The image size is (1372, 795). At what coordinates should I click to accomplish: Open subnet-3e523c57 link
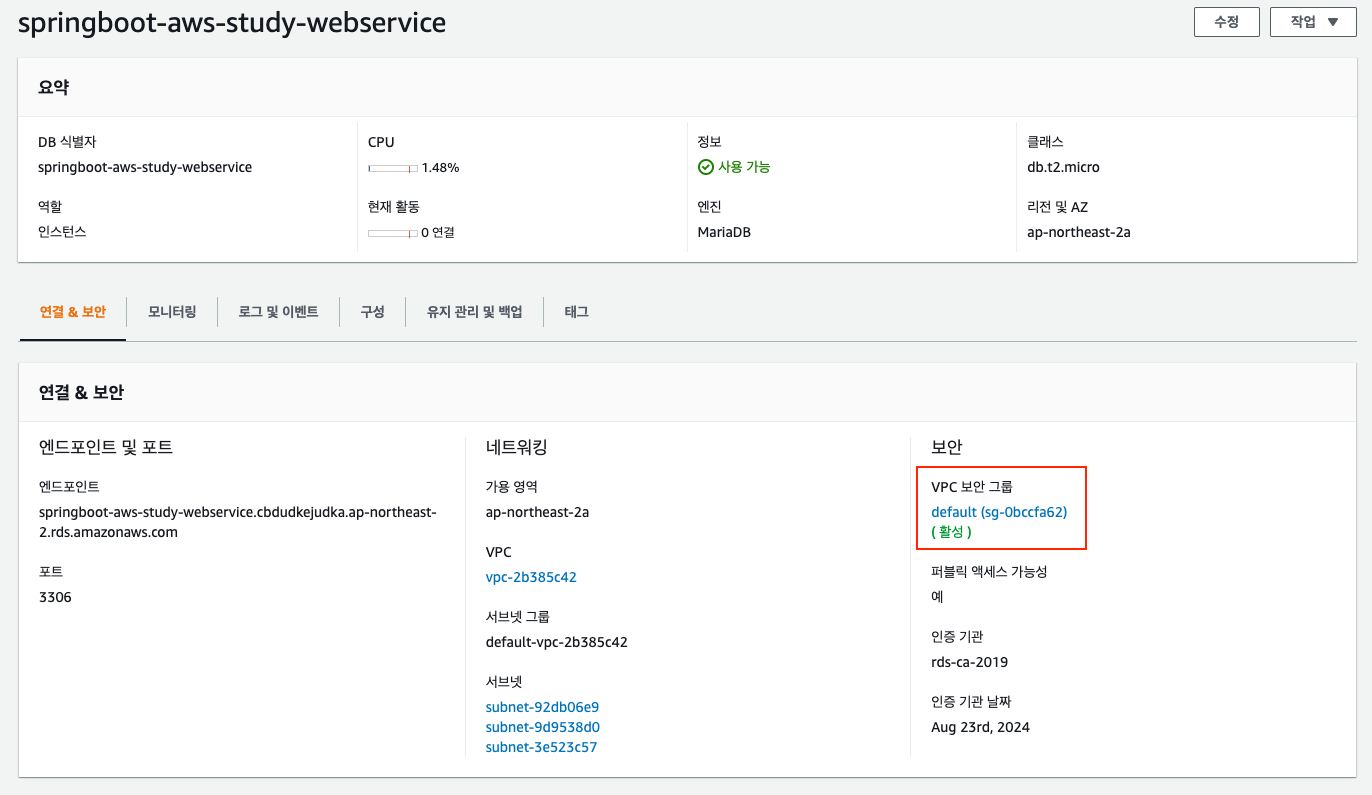541,747
